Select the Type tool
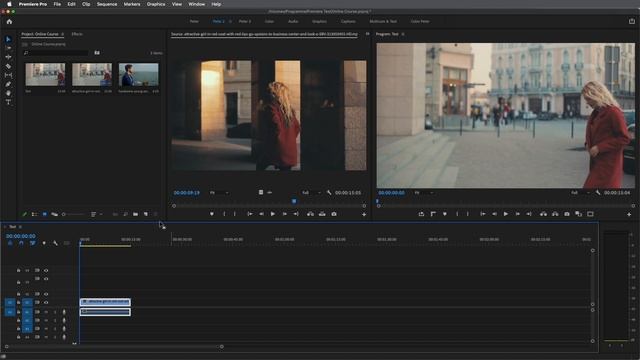 (8, 102)
